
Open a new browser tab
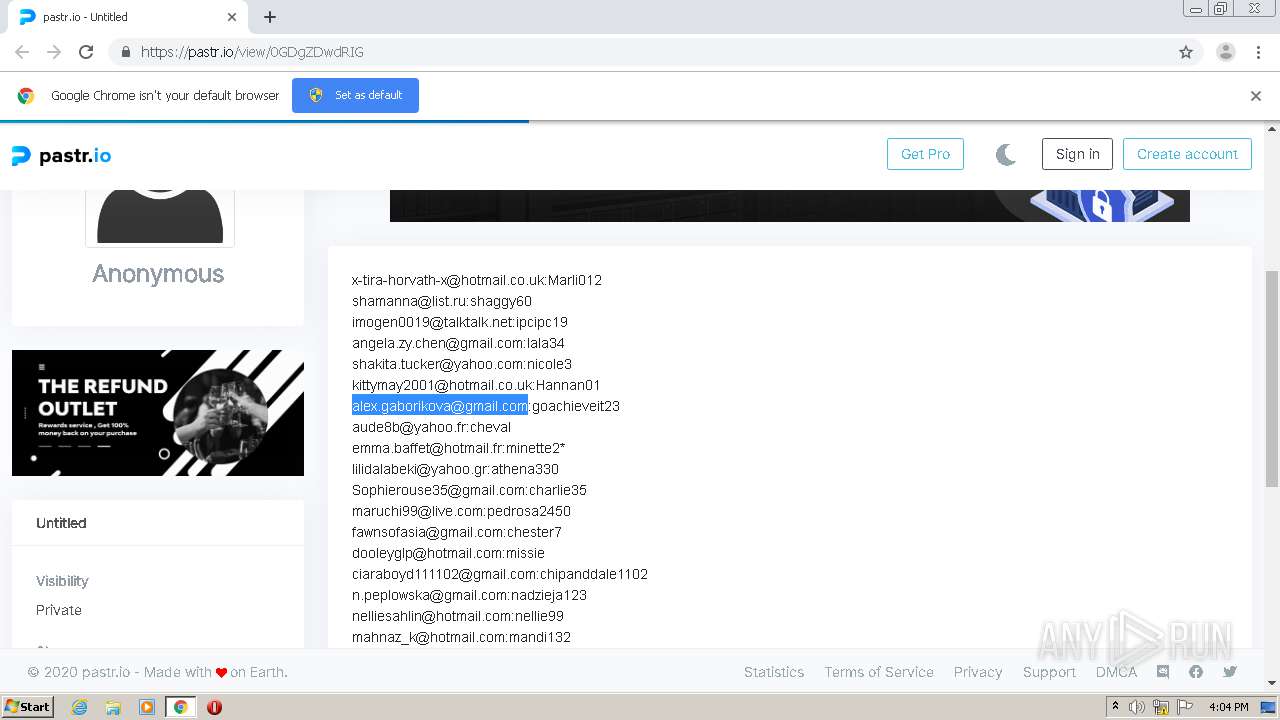tap(270, 17)
